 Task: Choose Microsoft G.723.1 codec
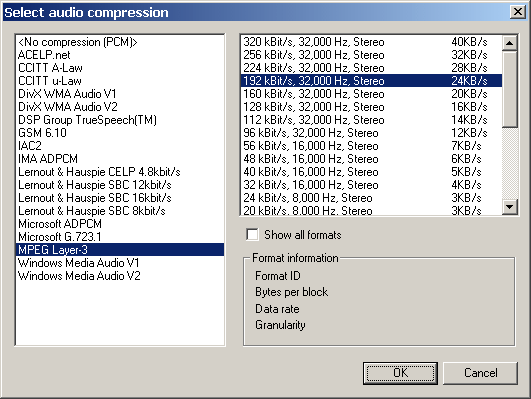click(120, 236)
